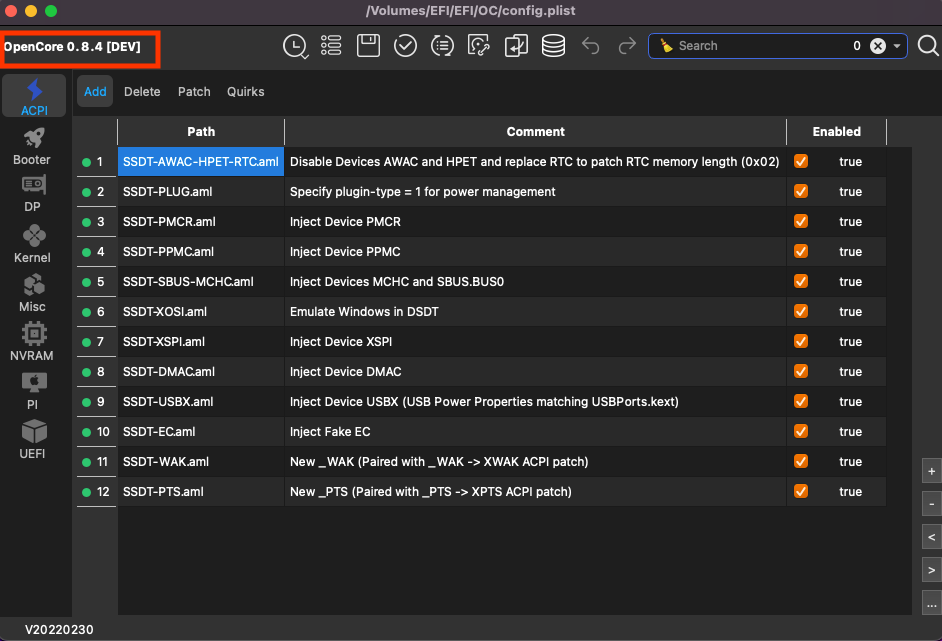Click the database stack toolbar icon

pyautogui.click(x=553, y=46)
